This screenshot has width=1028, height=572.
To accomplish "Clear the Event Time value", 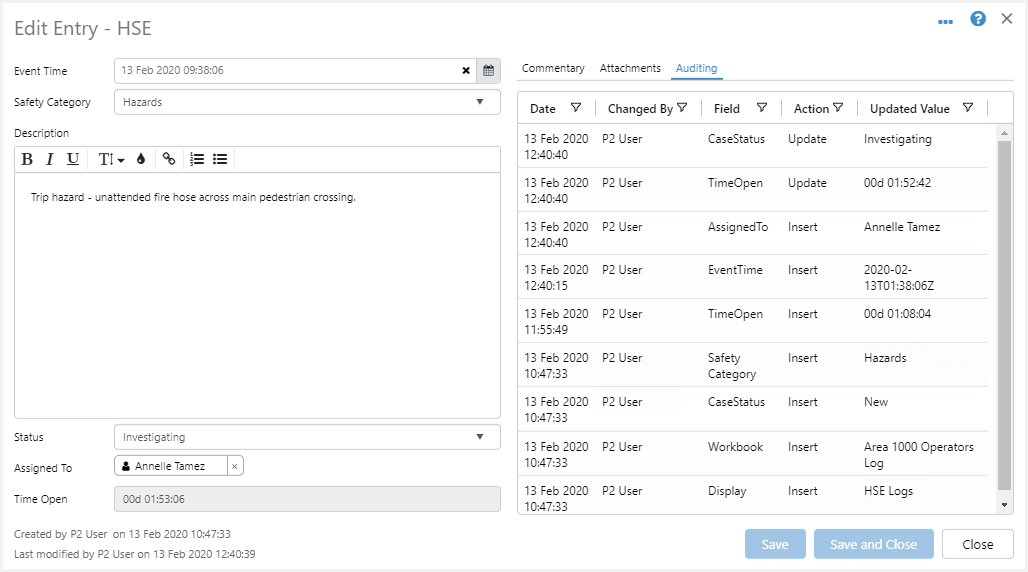I will [466, 71].
